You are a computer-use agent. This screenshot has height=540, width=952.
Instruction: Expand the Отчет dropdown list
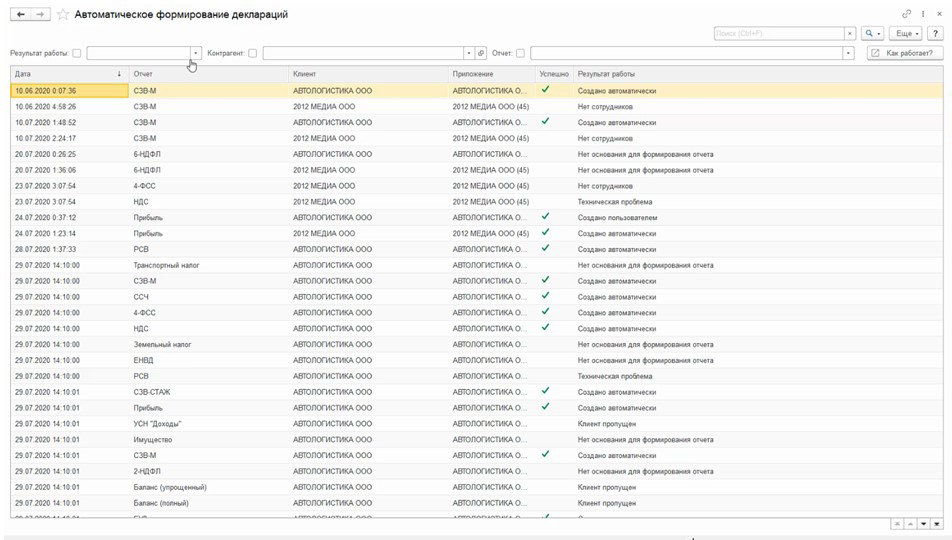click(849, 53)
